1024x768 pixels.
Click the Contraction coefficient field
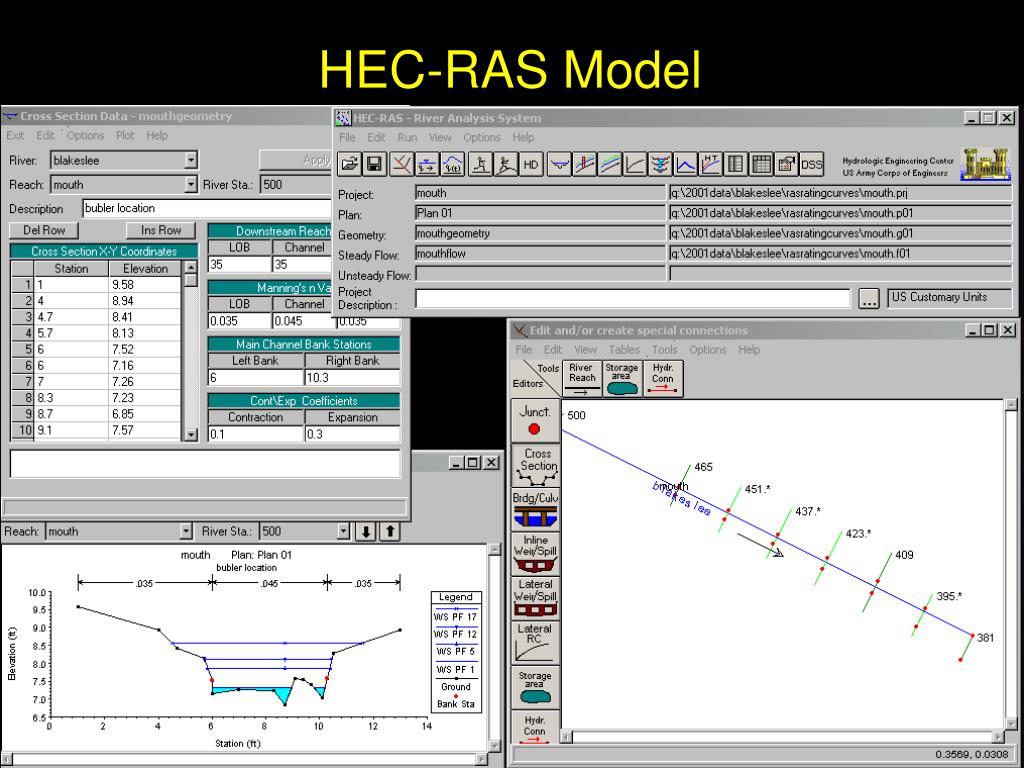click(256, 434)
